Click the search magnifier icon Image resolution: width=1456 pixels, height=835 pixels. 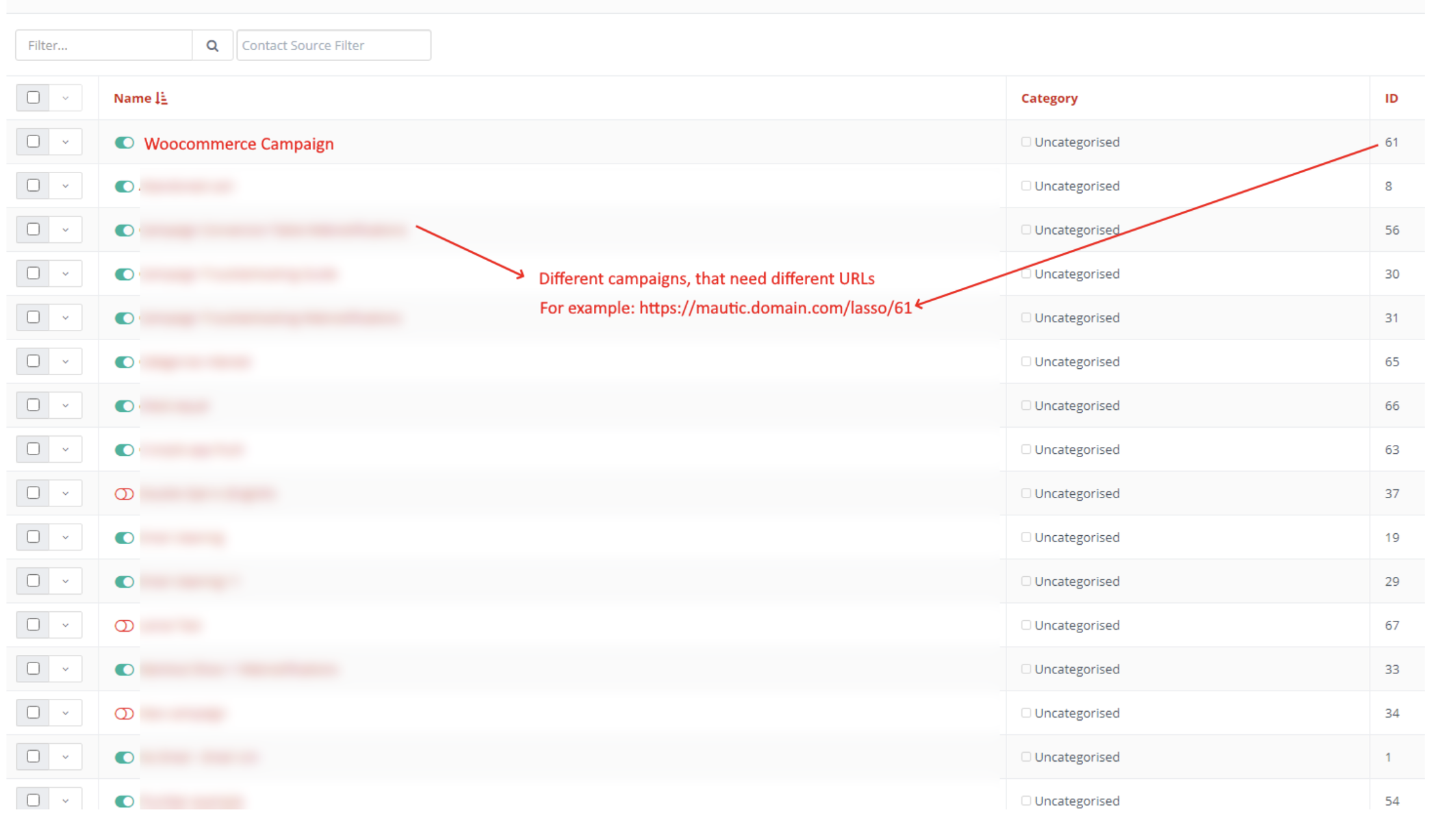coord(212,44)
